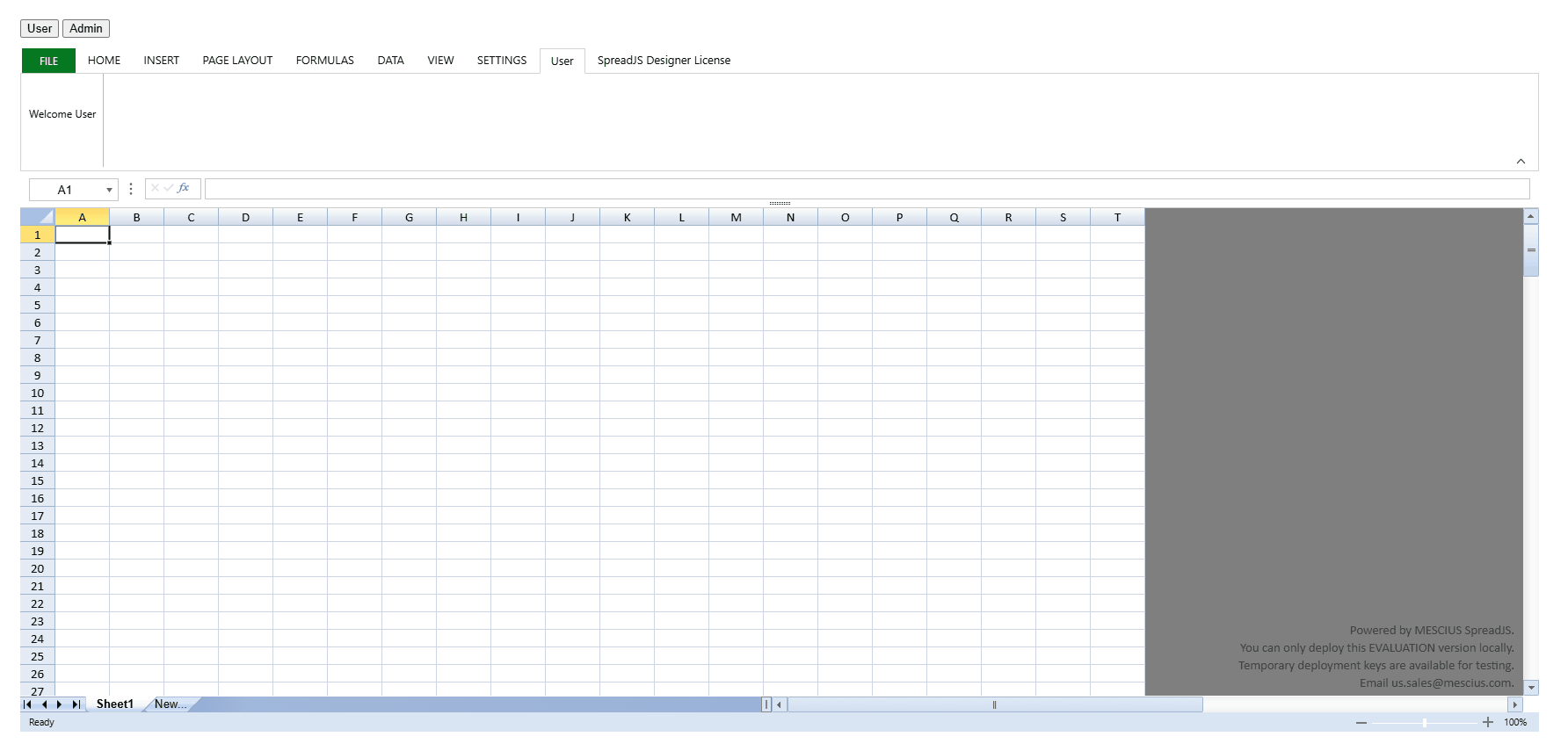Image resolution: width=1568 pixels, height=751 pixels.
Task: Click the select-all corner triangle
Action: [x=38, y=217]
